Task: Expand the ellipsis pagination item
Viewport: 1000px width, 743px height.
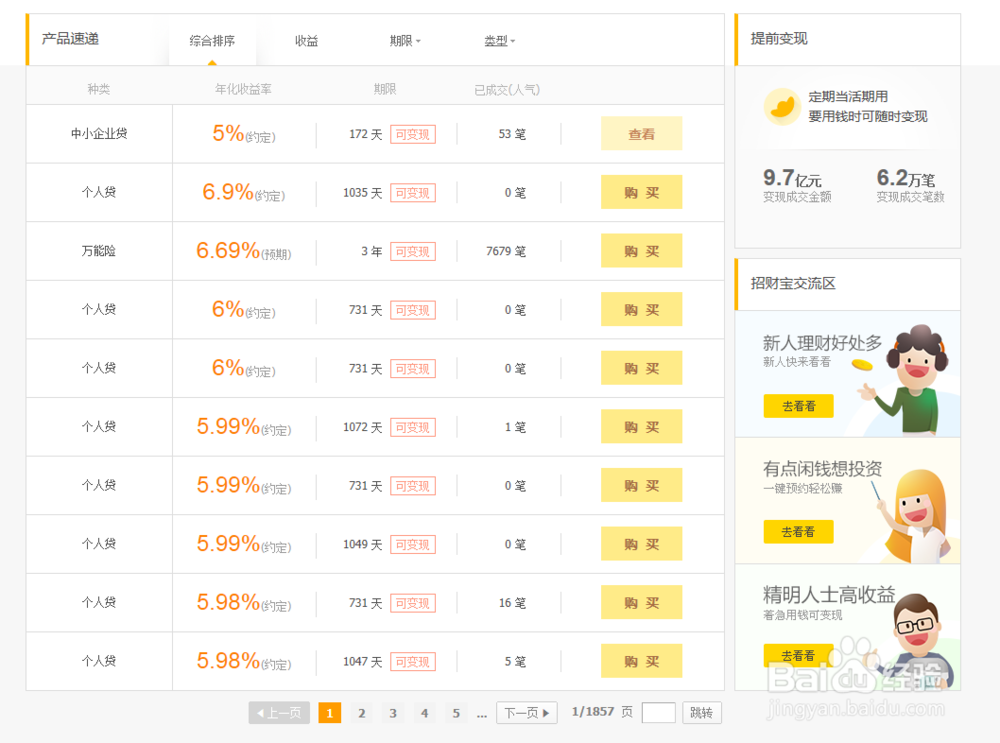Action: pyautogui.click(x=482, y=713)
